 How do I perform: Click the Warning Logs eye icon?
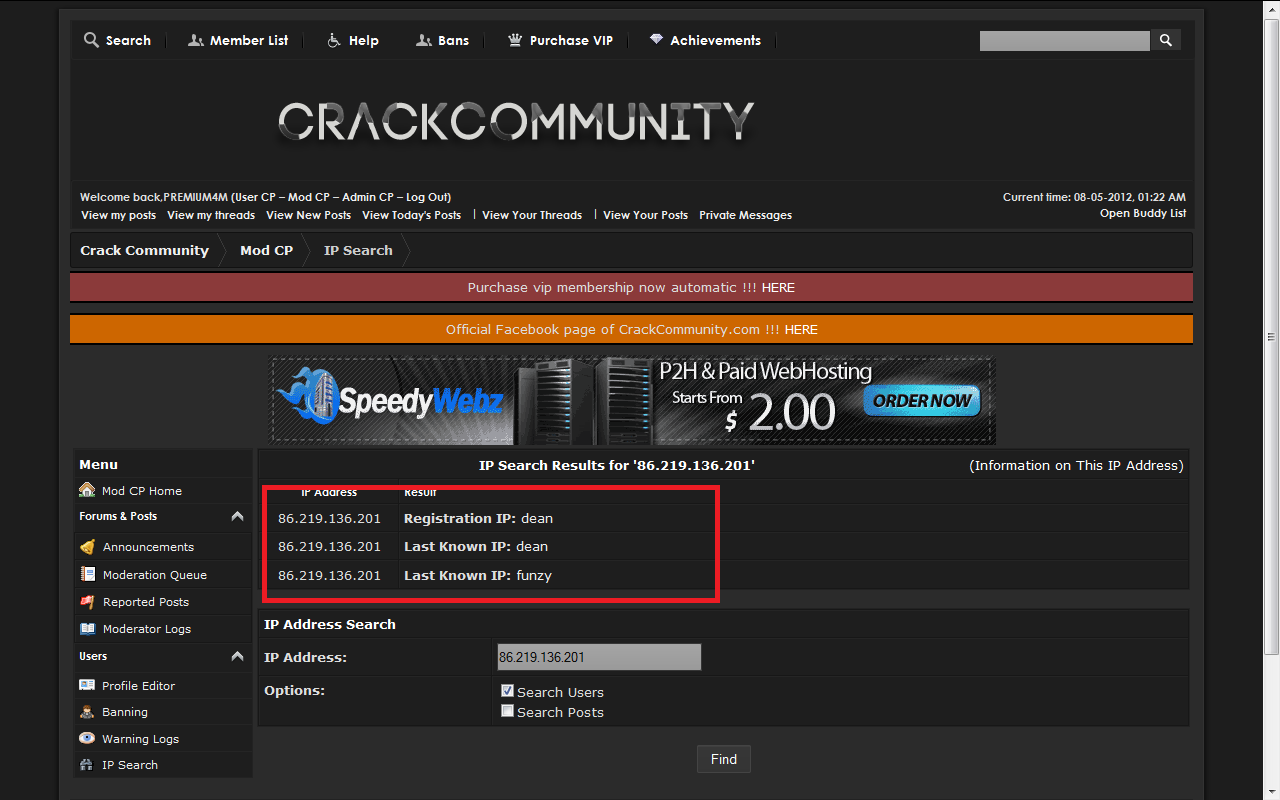[x=87, y=739]
